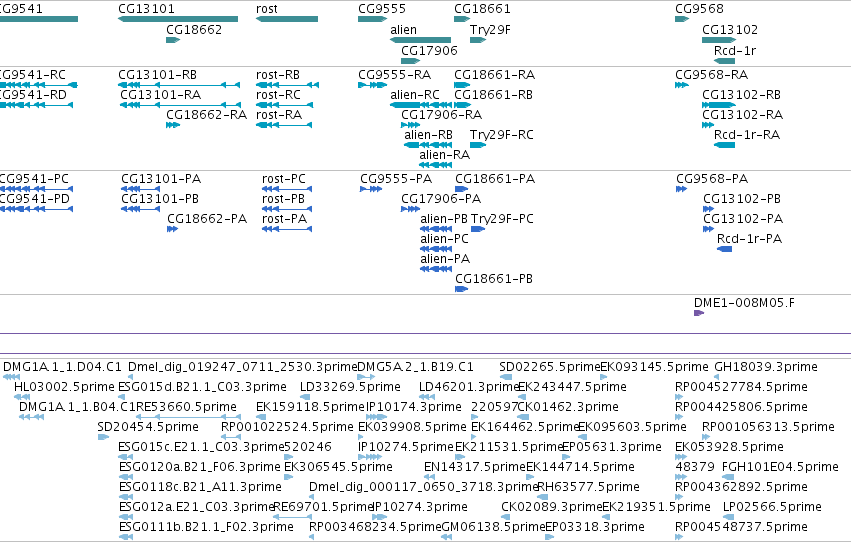The width and height of the screenshot is (851, 542).
Task: Click the Try29F-RC transcript
Action: click(x=478, y=145)
